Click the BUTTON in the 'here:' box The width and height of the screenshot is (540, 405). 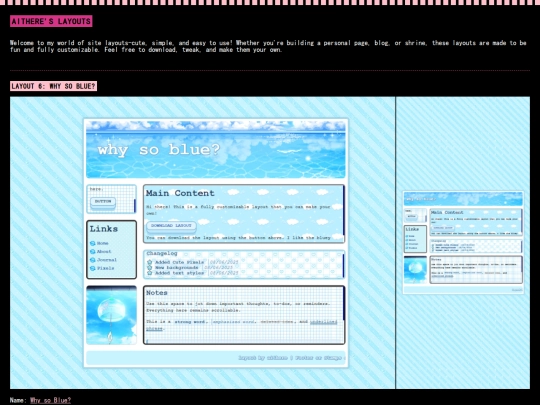103,201
